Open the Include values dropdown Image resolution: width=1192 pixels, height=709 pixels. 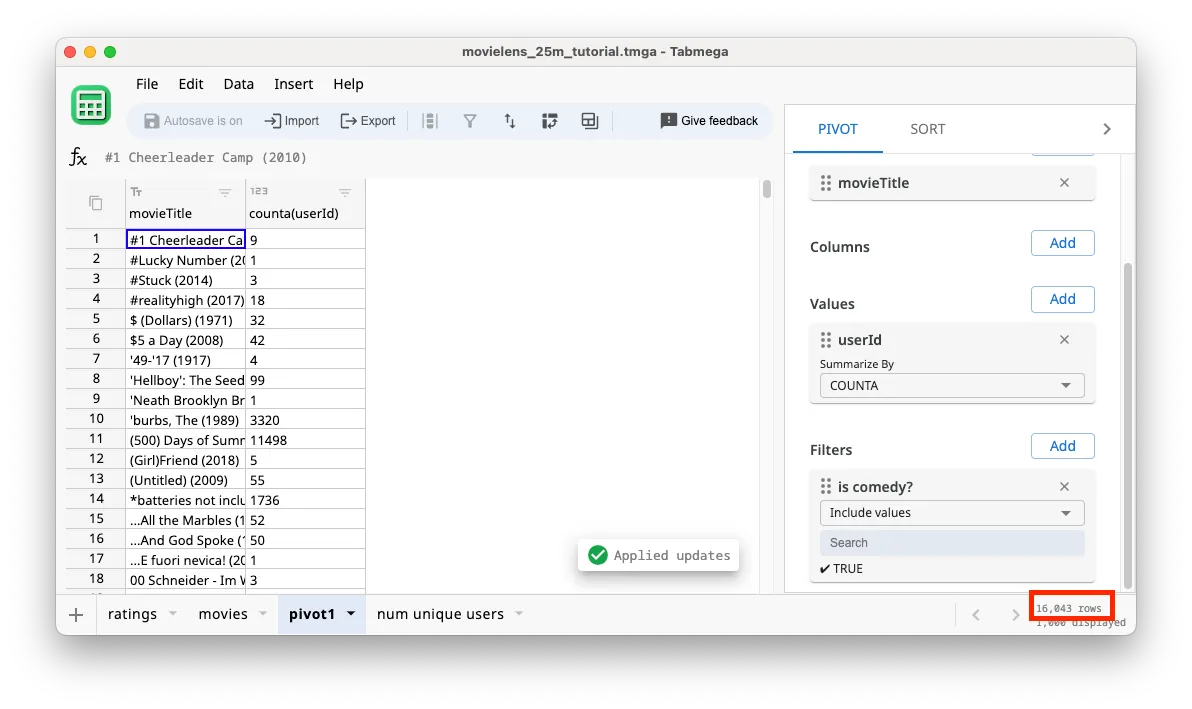click(x=950, y=512)
